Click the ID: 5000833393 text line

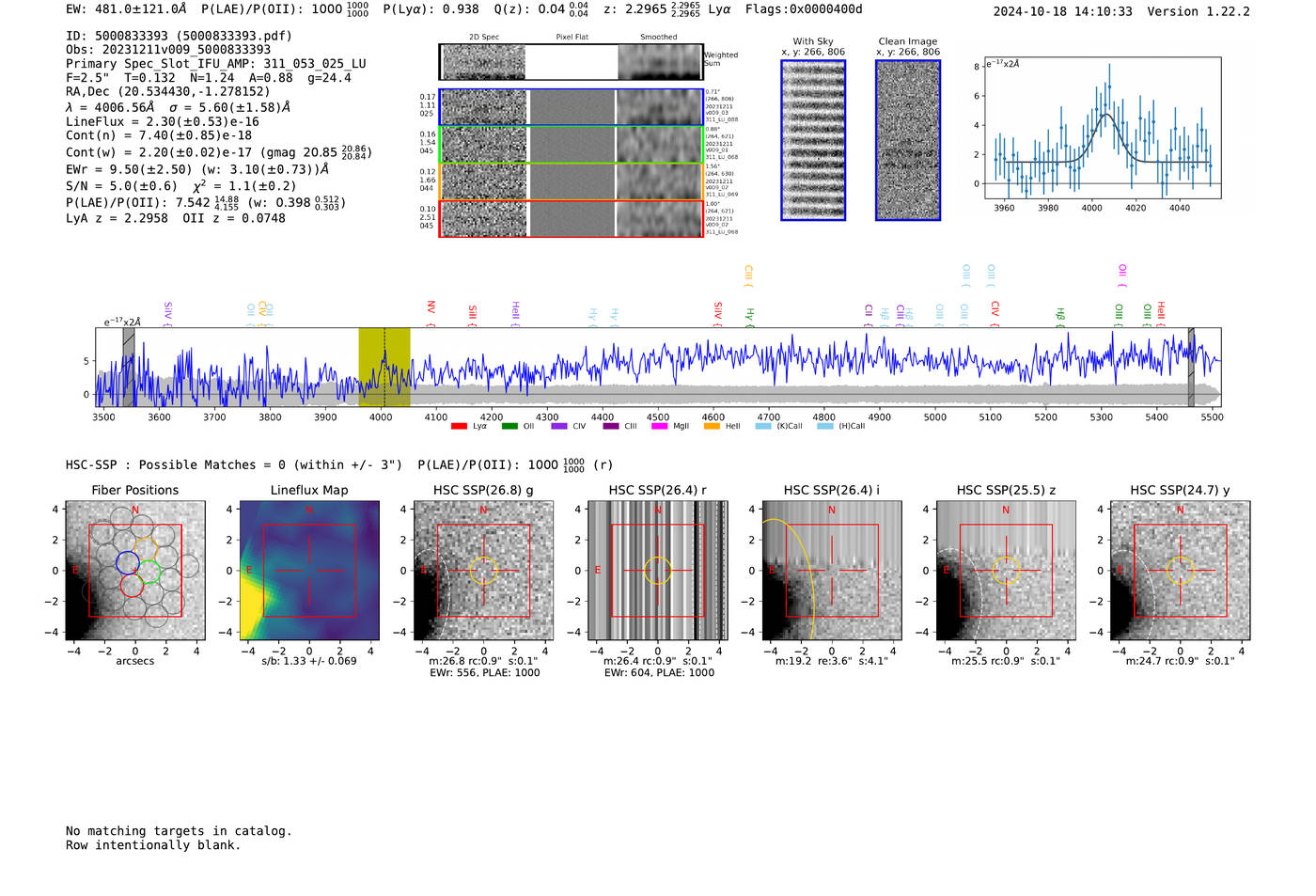pos(179,36)
